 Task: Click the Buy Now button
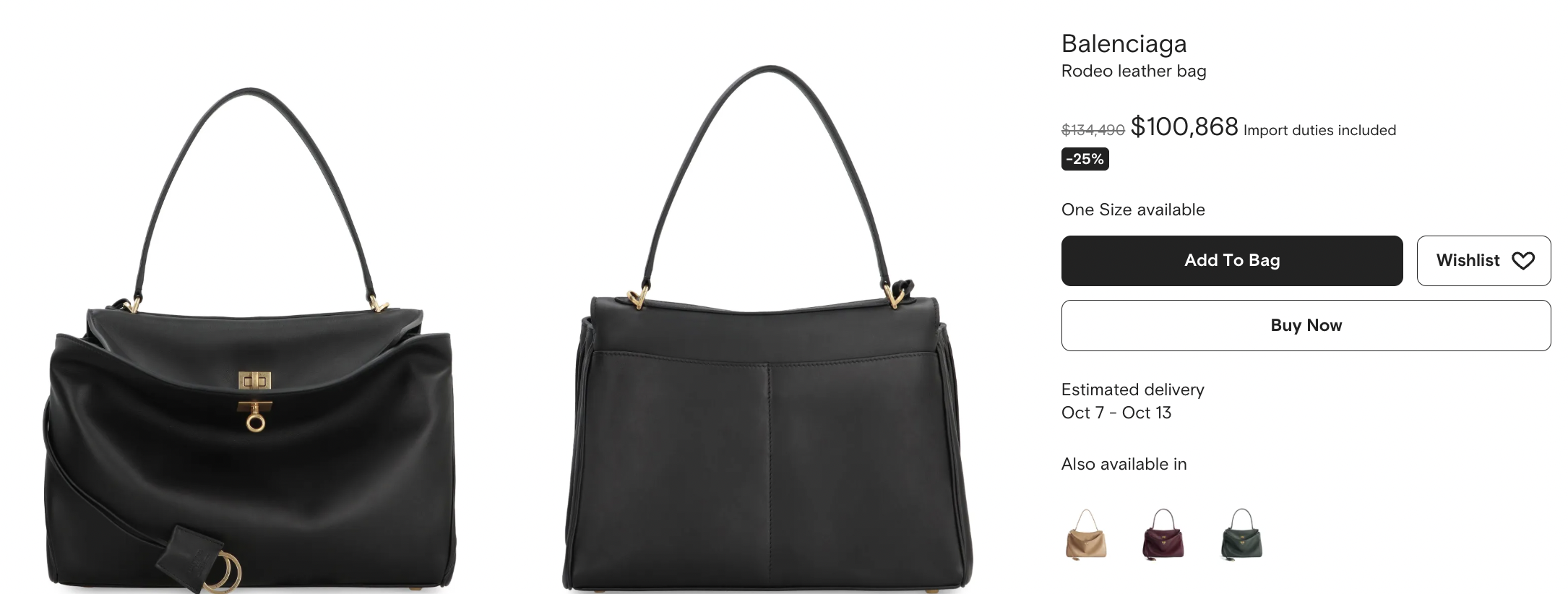coord(1306,325)
